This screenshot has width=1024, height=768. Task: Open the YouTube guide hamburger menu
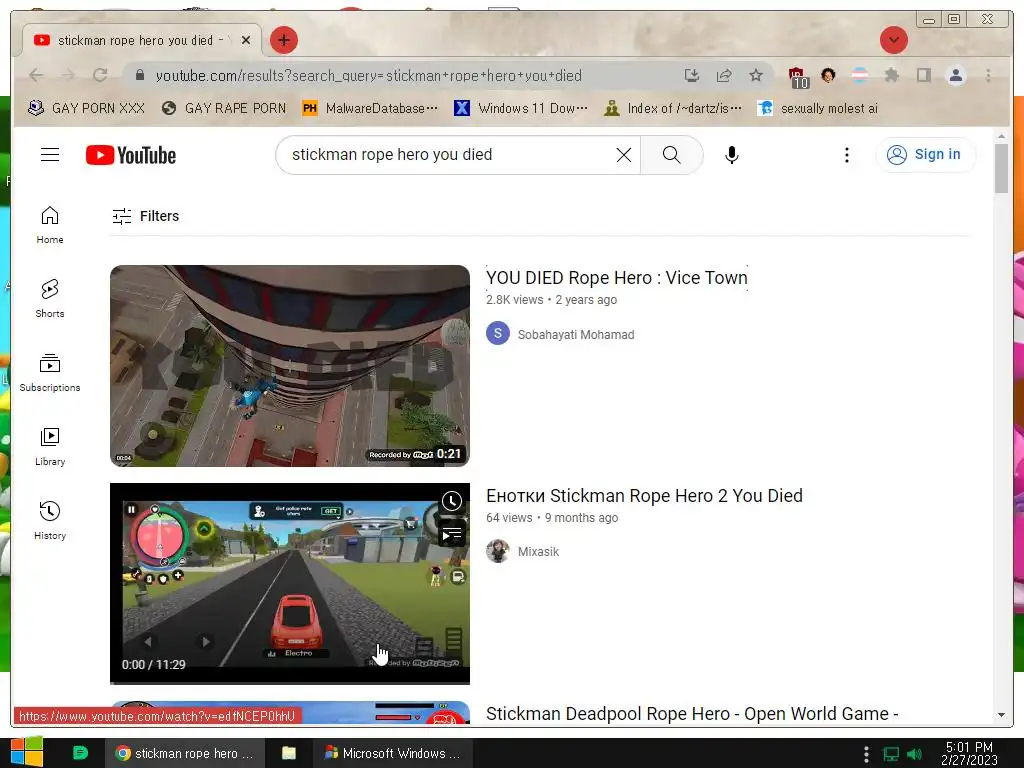click(x=50, y=155)
